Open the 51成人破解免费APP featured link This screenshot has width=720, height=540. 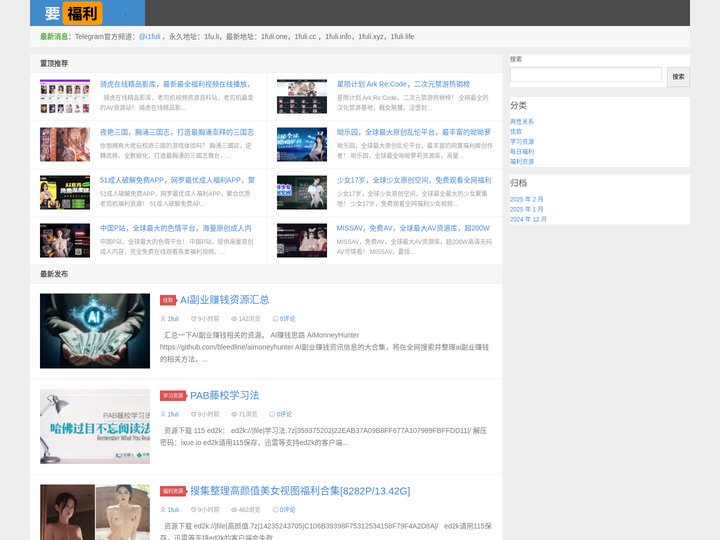coord(177,180)
